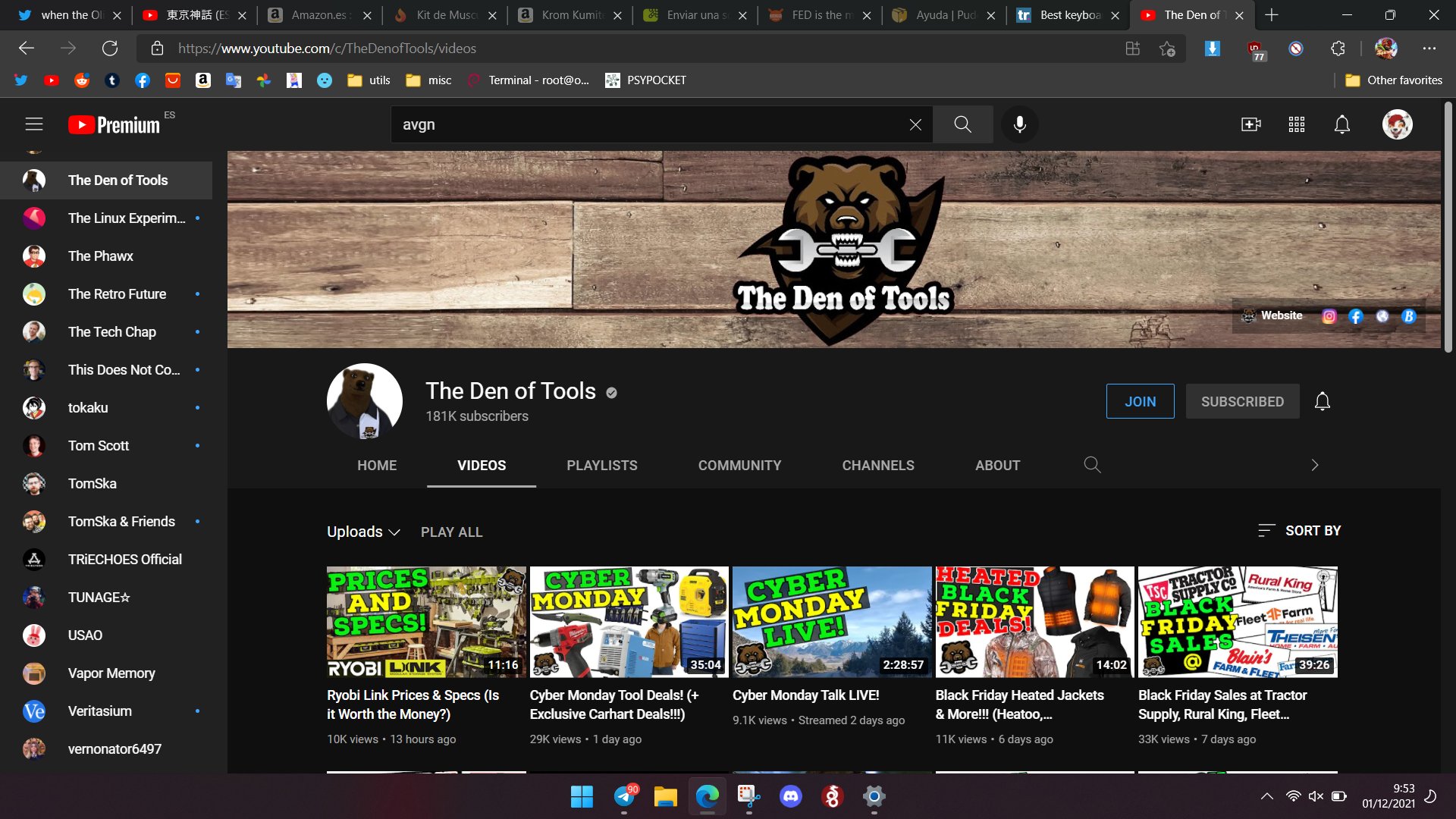
Task: Open the YouTube create video icon
Action: point(1250,124)
